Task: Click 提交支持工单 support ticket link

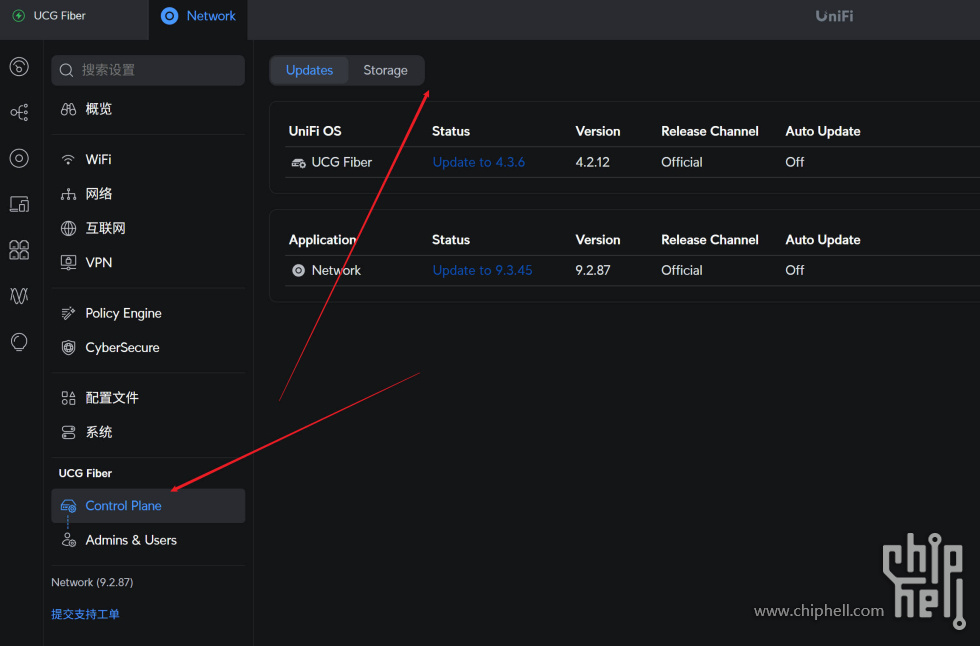Action: click(x=85, y=614)
